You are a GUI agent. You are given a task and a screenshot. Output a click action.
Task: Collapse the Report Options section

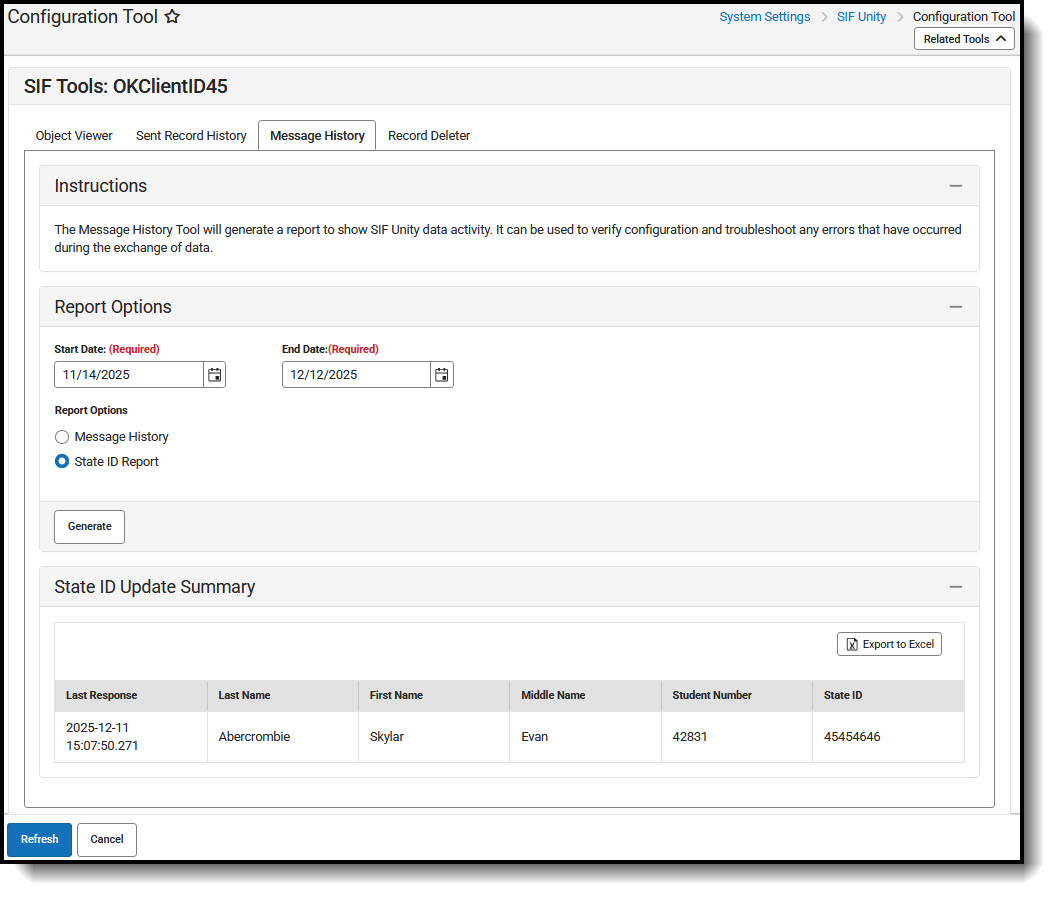[955, 306]
